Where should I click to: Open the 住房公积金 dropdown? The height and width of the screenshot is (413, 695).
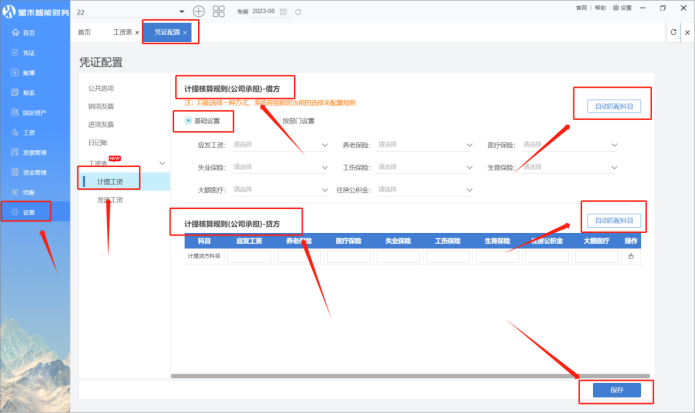point(424,188)
